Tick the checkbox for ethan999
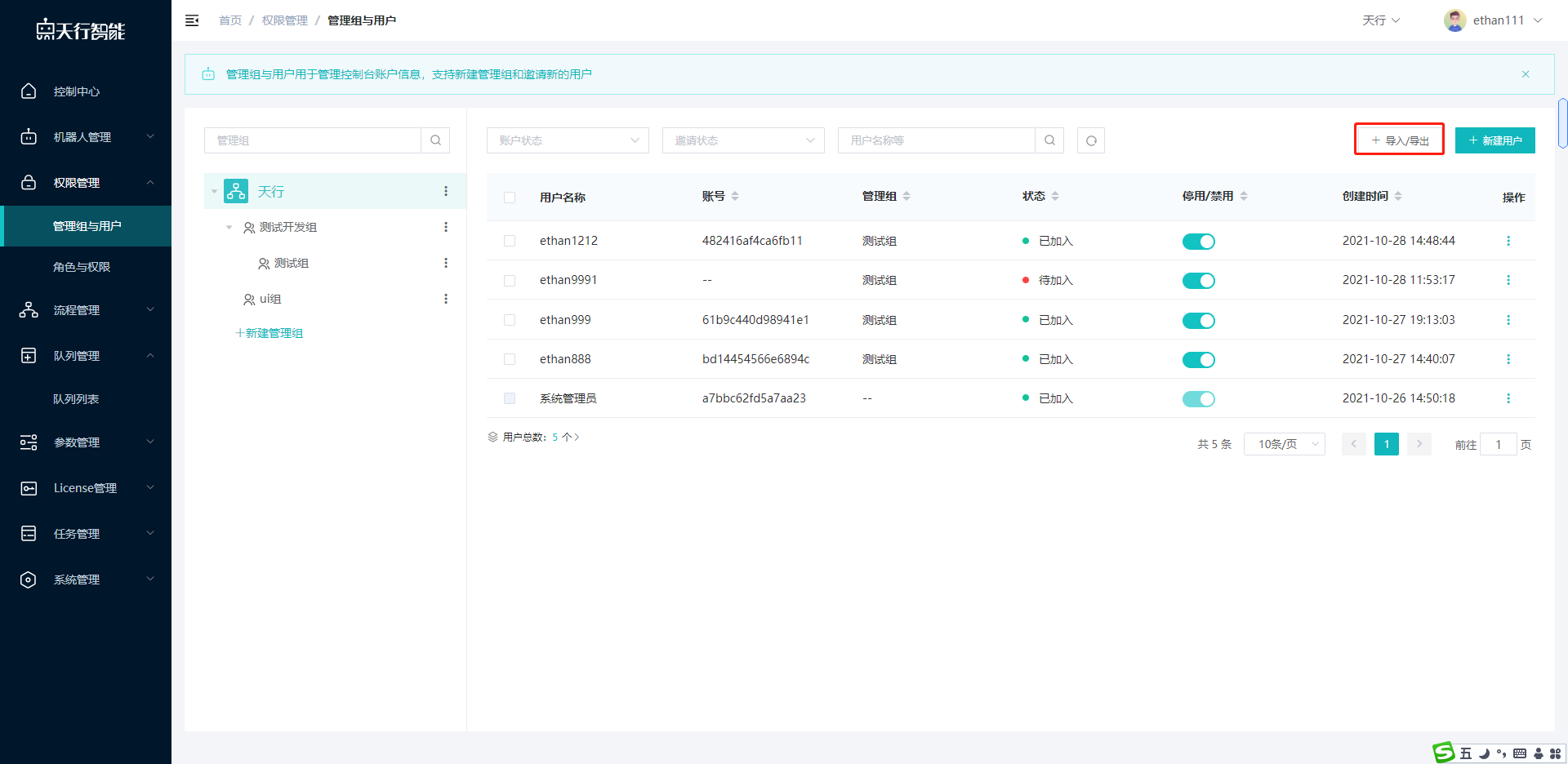 510,320
